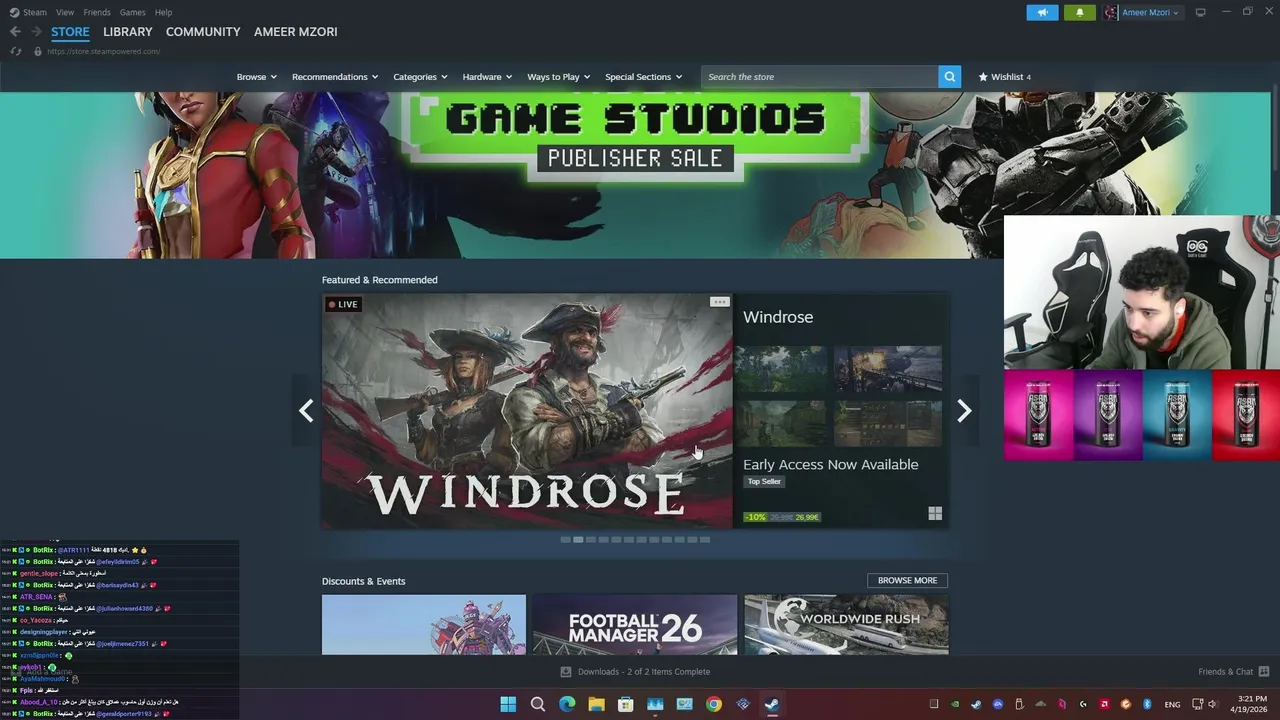The height and width of the screenshot is (720, 1280).
Task: Open the Games menu
Action: (133, 12)
